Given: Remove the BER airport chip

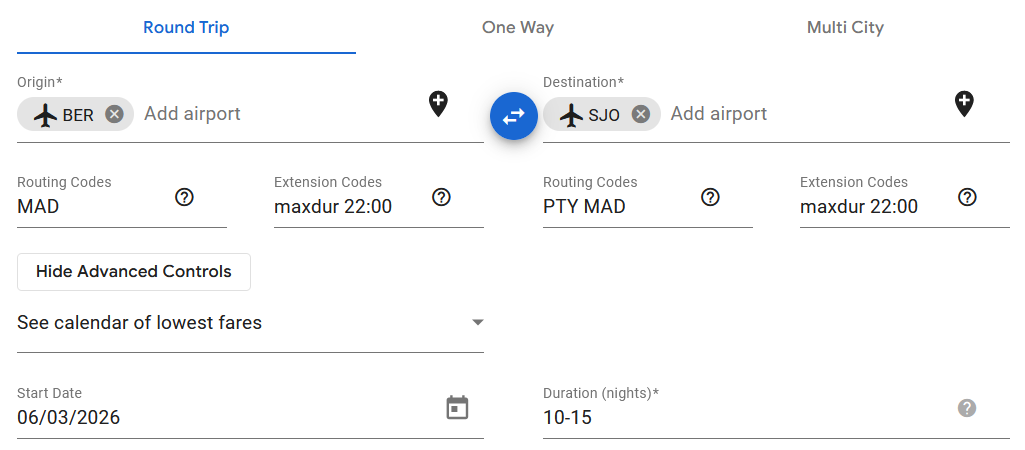Looking at the screenshot, I should [114, 114].
